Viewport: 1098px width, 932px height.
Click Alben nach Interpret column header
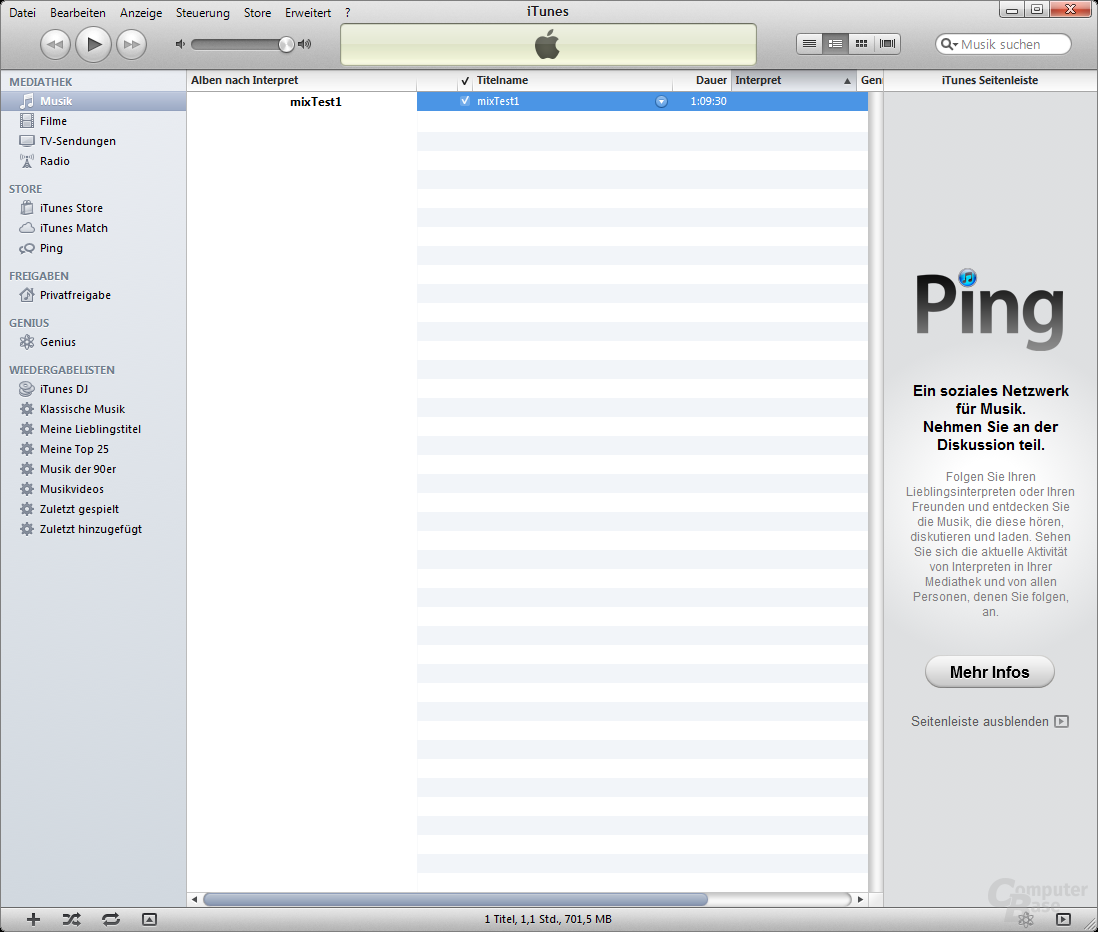tap(301, 81)
